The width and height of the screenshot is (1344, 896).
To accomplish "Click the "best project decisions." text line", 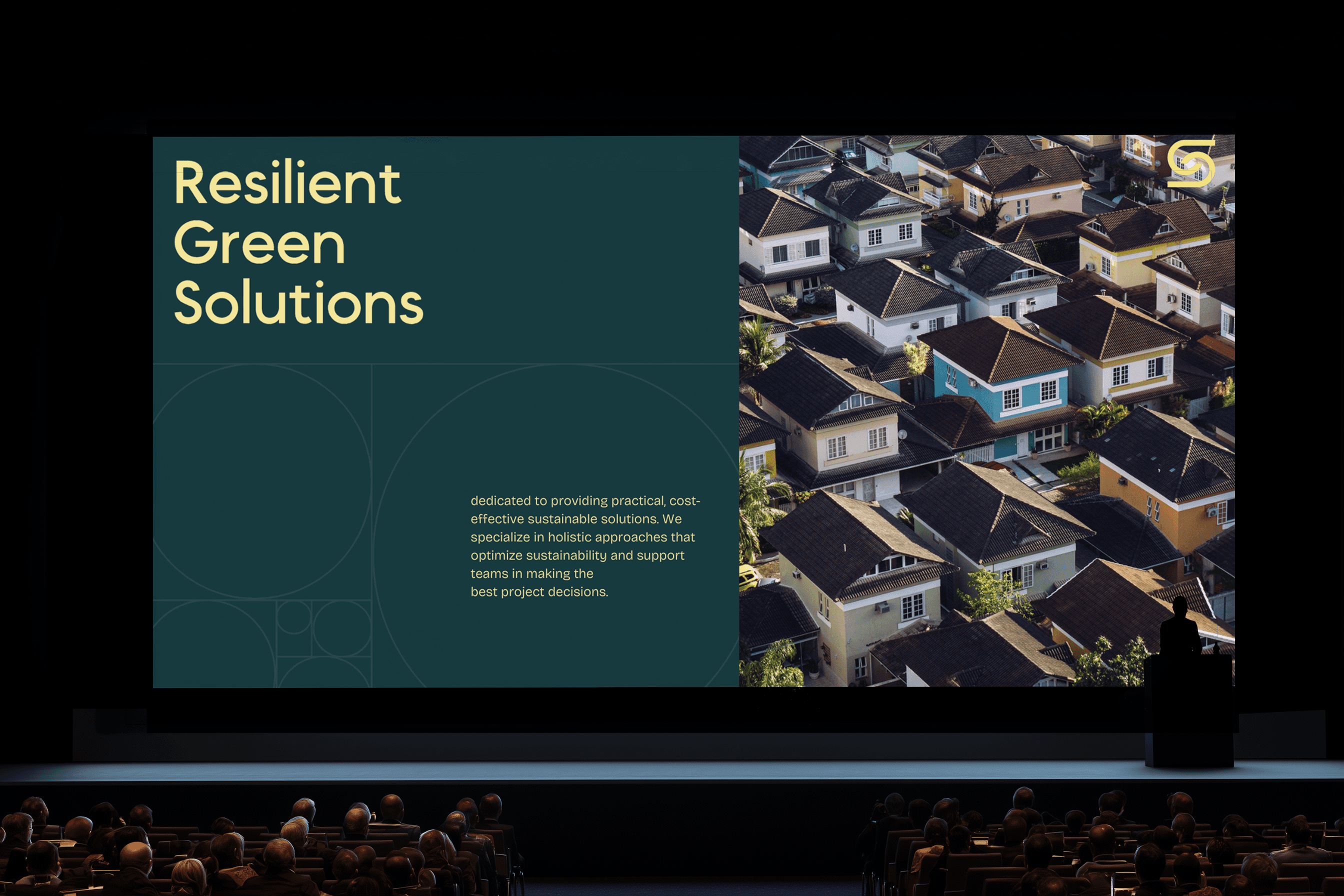I will 539,592.
